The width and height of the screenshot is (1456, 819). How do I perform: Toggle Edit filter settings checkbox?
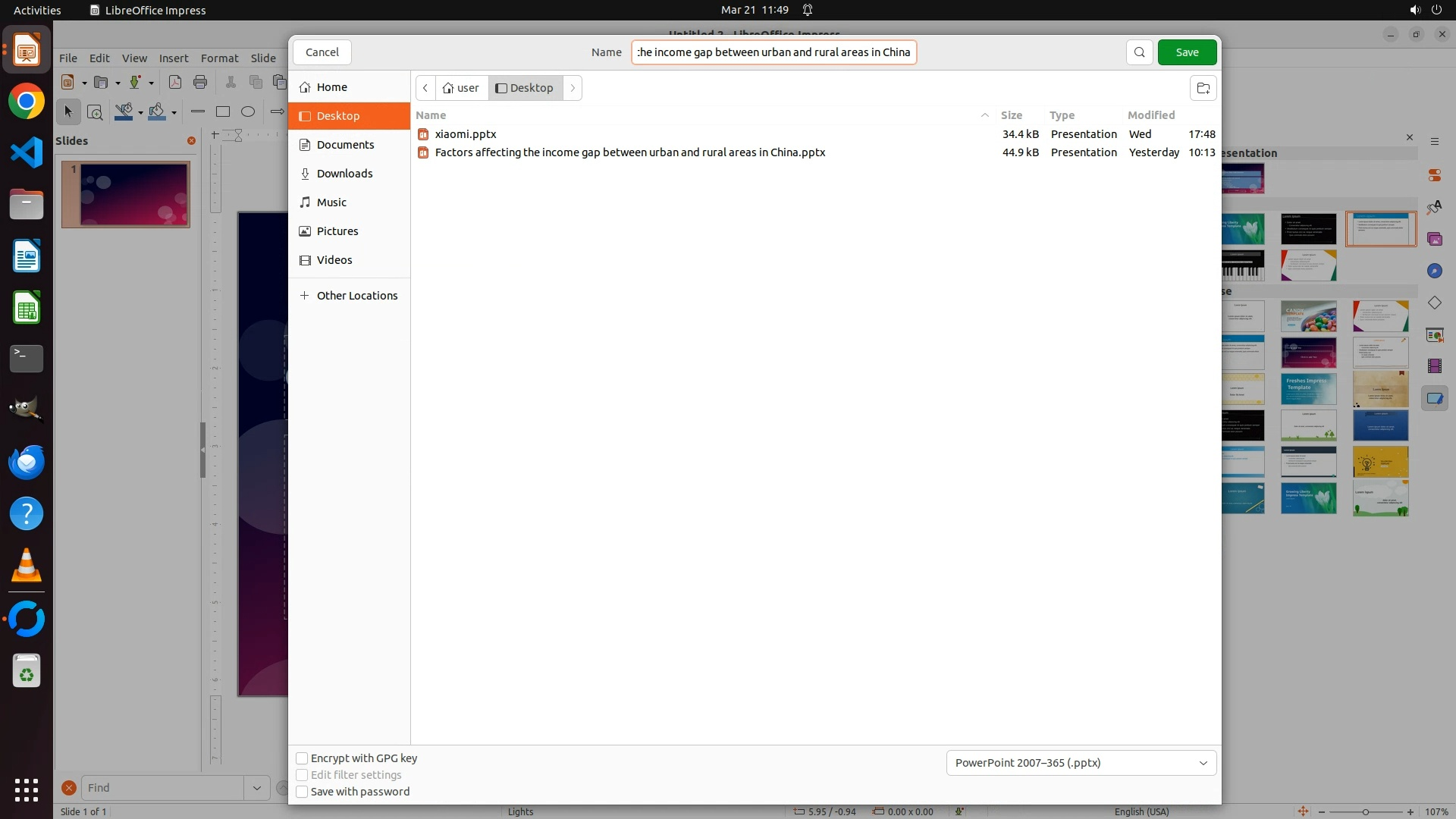coord(302,775)
